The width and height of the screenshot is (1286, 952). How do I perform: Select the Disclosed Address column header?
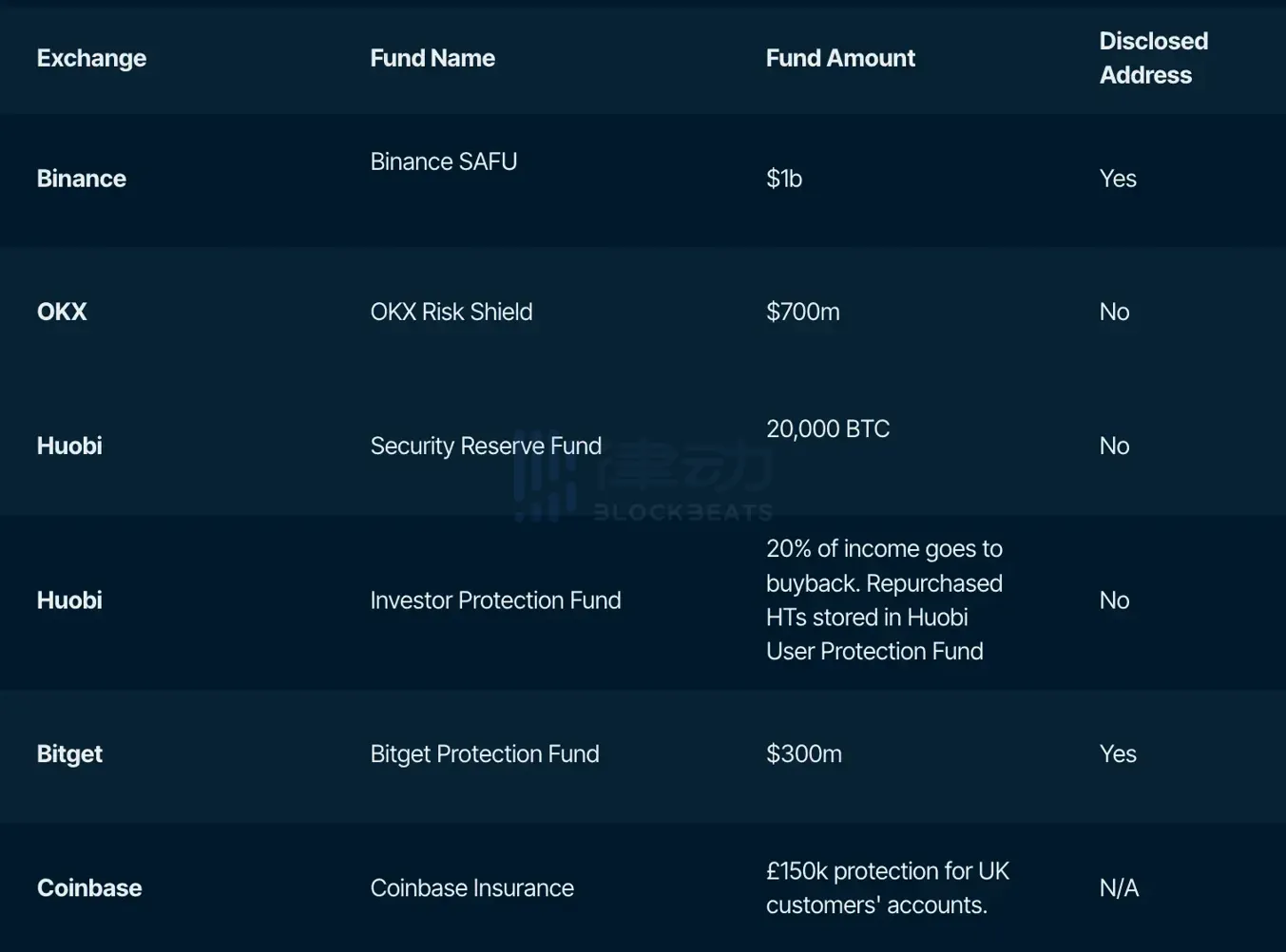1153,58
